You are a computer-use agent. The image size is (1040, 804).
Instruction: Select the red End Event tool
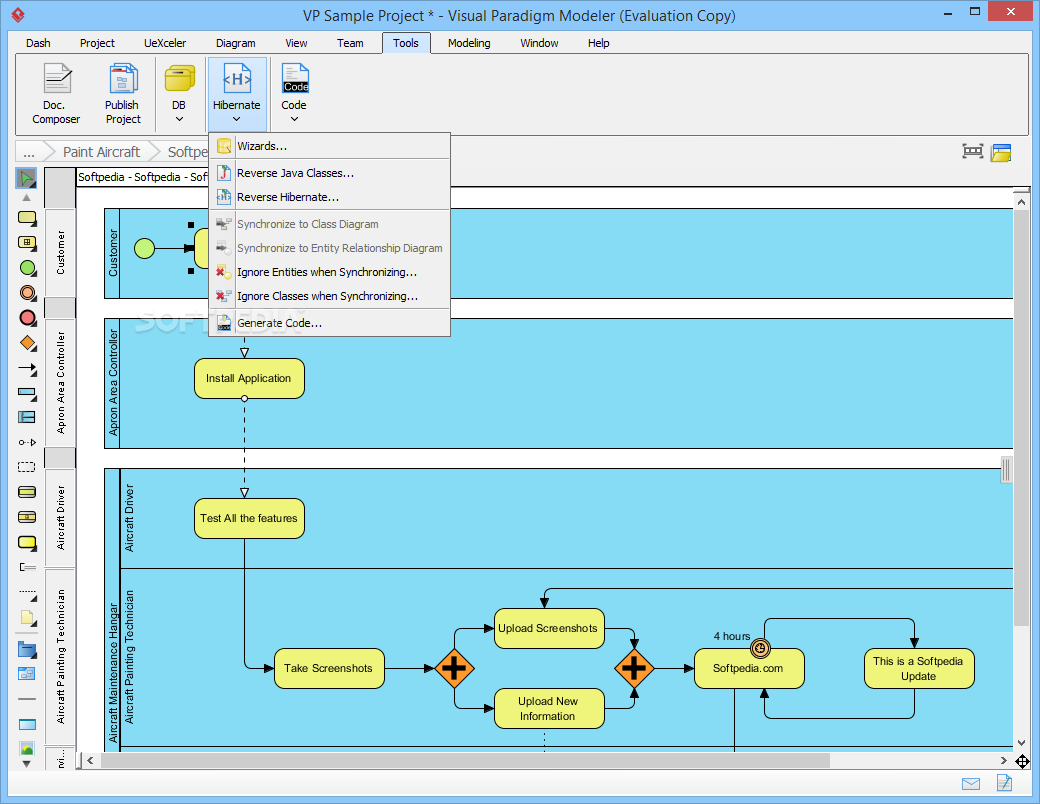point(27,318)
